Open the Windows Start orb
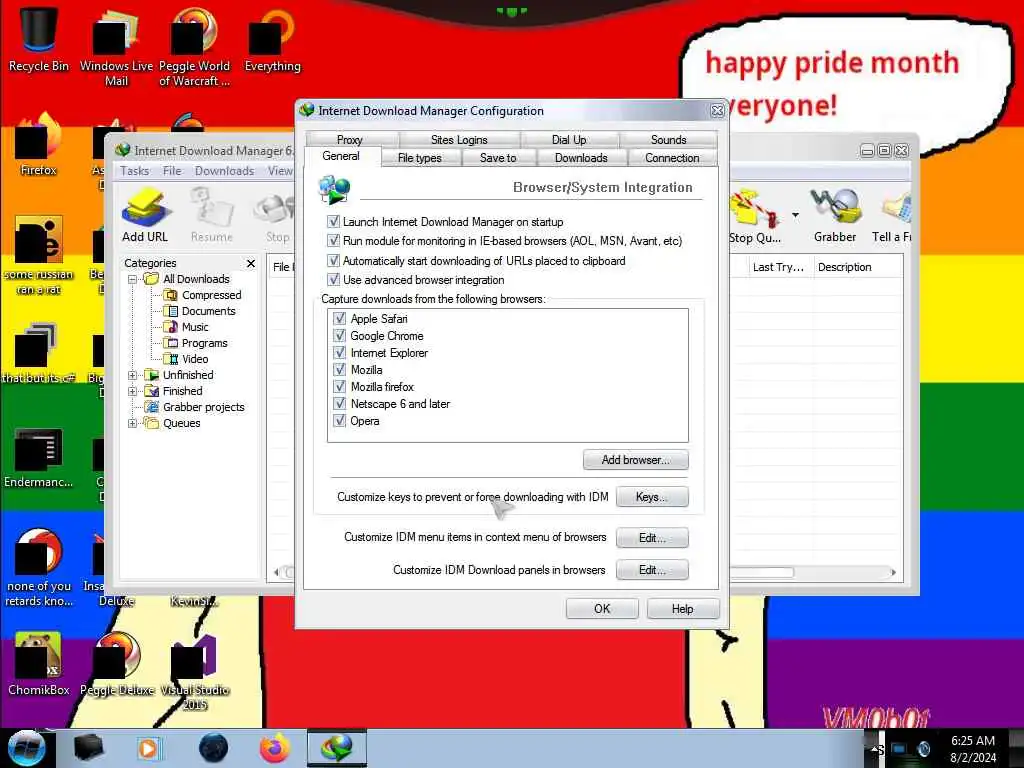The width and height of the screenshot is (1024, 768). pyautogui.click(x=26, y=748)
